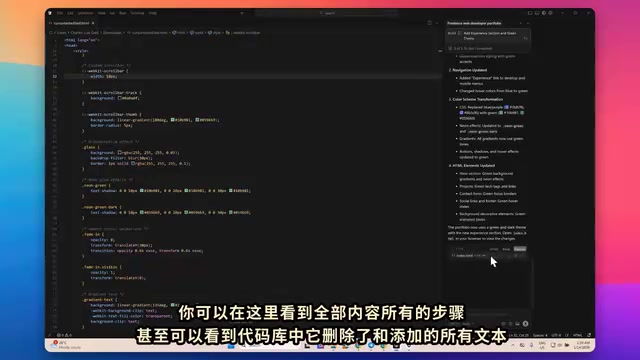Screen dimensions: 640x360
Task: Click first color swatch in neon-green text-shadow
Action: point(142,191)
